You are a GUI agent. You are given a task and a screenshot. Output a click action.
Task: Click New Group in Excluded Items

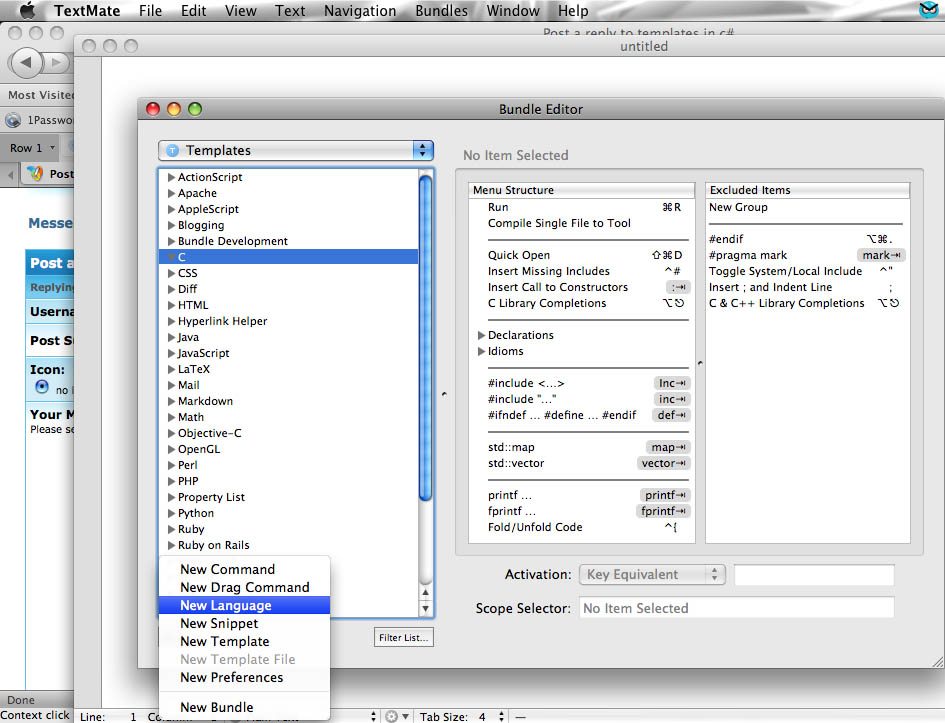tap(738, 208)
